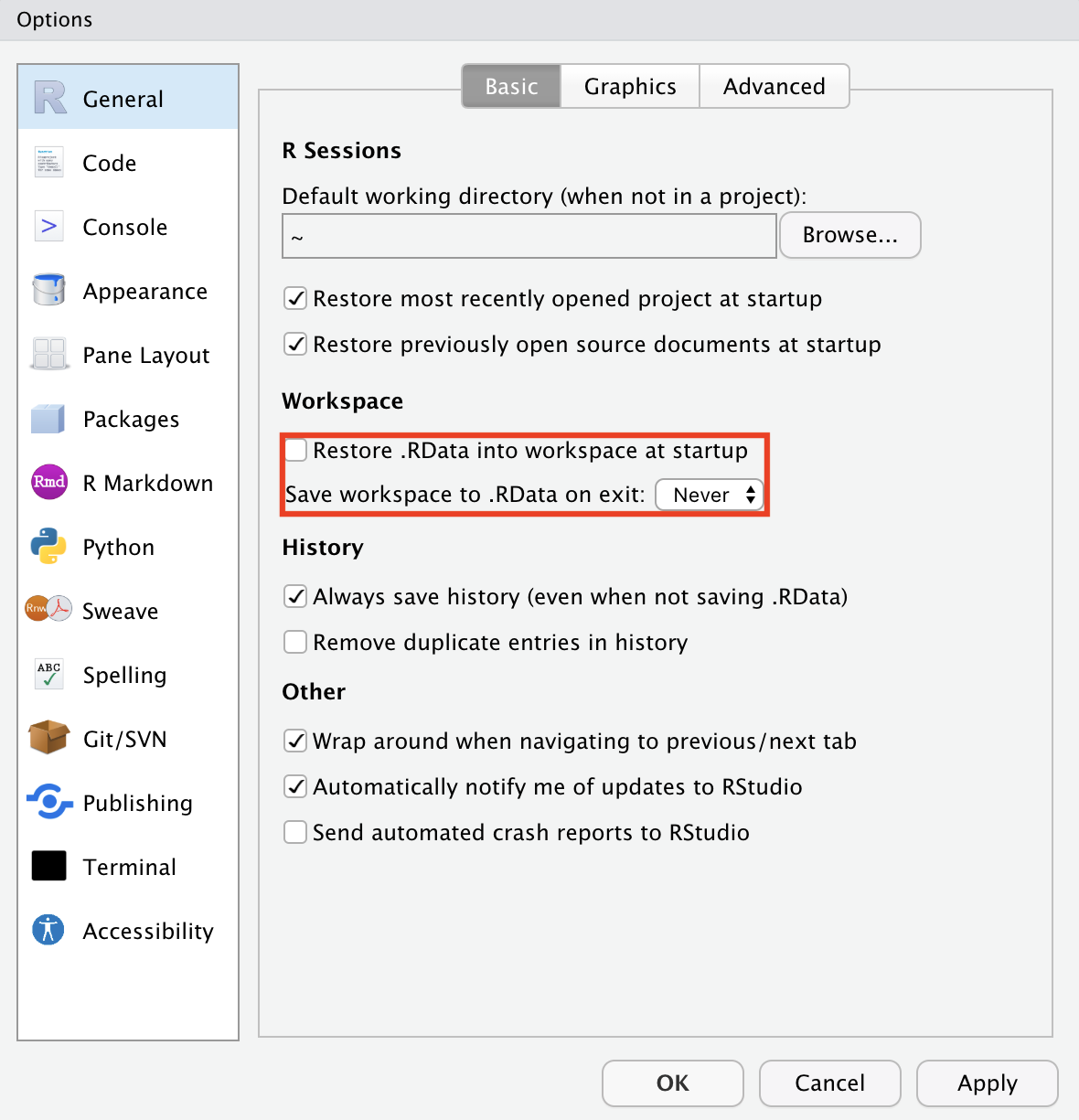Open the Spelling ABC check icon
This screenshot has height=1120, width=1079.
coord(49,674)
